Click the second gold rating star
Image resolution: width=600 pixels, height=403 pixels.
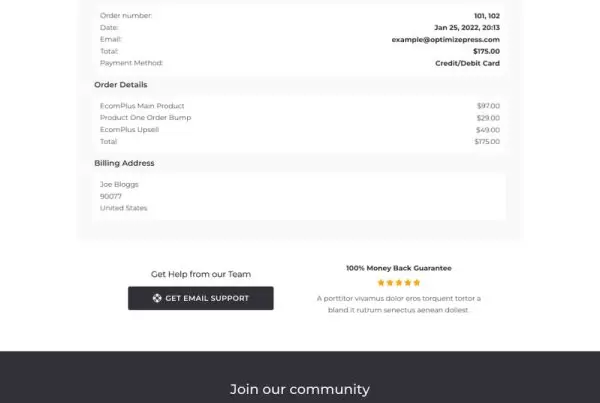390,283
